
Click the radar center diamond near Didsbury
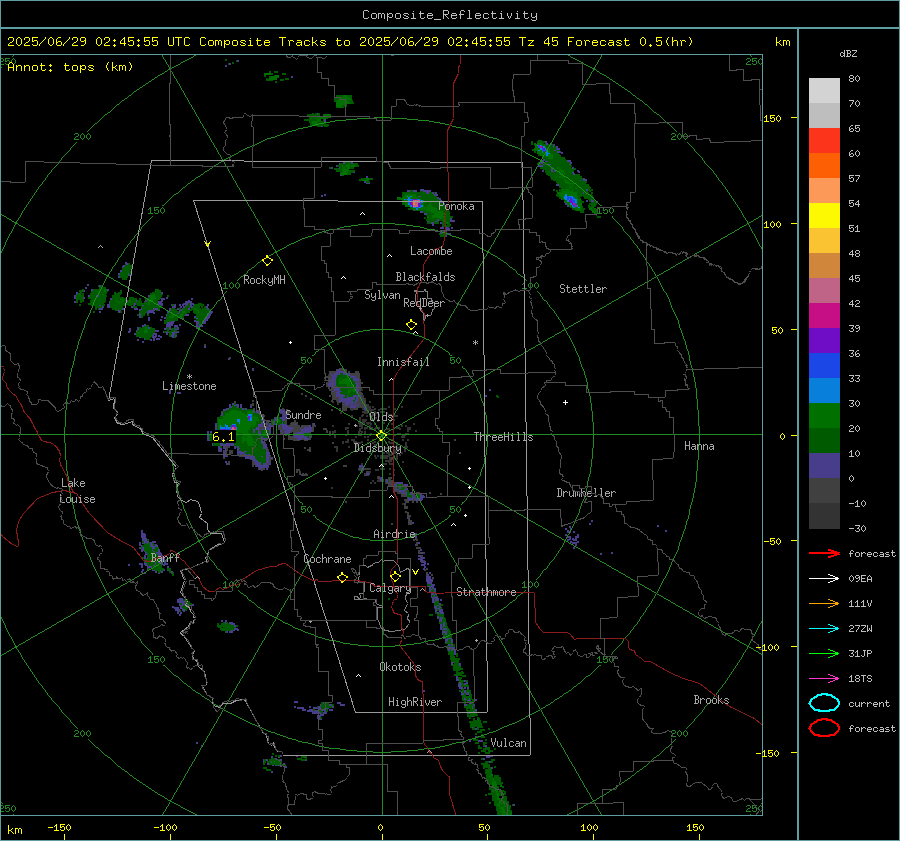click(x=381, y=435)
